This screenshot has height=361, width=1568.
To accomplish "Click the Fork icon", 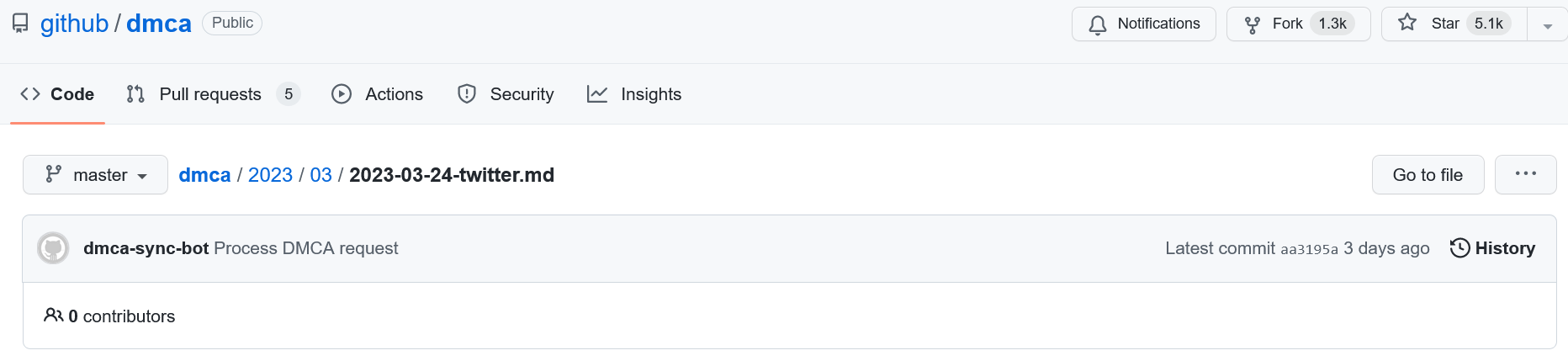I will point(1253,25).
